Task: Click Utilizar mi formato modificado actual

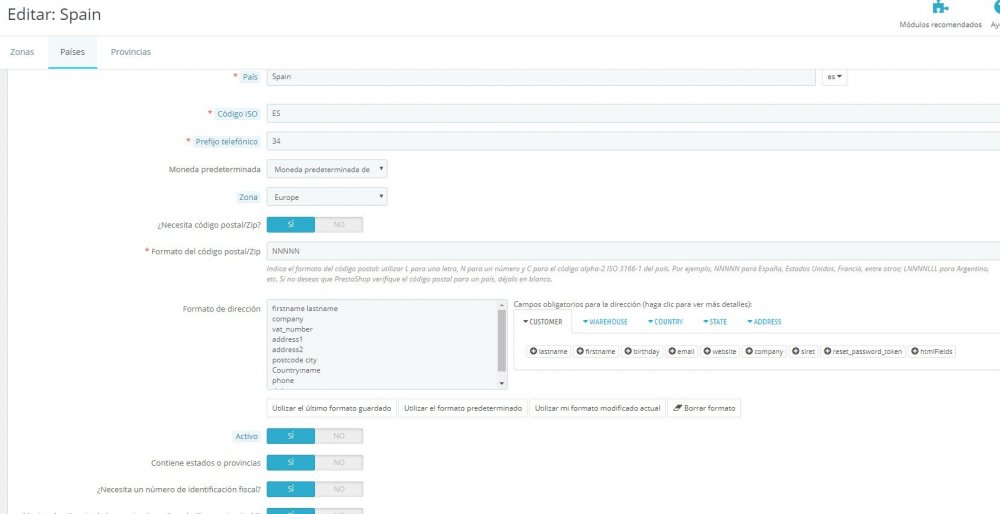Action: click(598, 408)
